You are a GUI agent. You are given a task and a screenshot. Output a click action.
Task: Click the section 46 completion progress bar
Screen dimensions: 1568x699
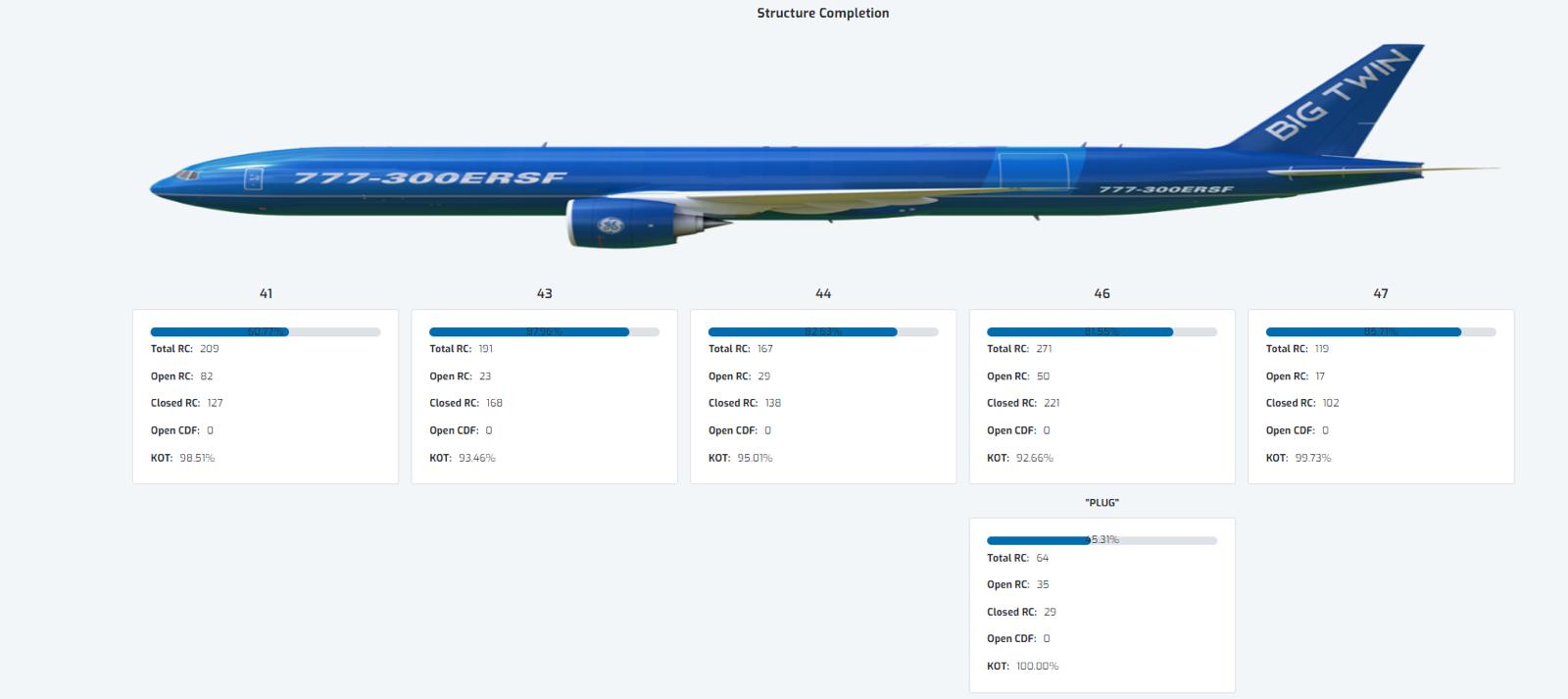[x=1102, y=331]
